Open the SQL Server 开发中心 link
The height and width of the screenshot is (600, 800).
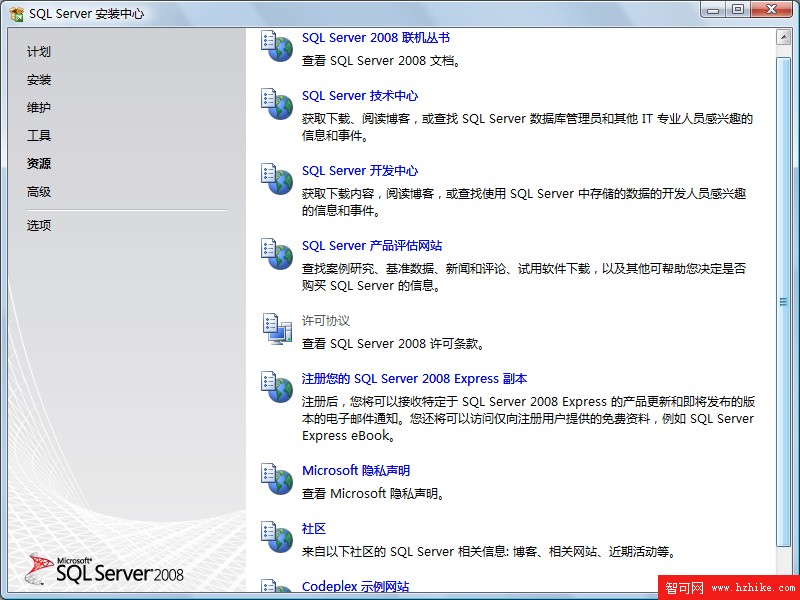tap(360, 170)
